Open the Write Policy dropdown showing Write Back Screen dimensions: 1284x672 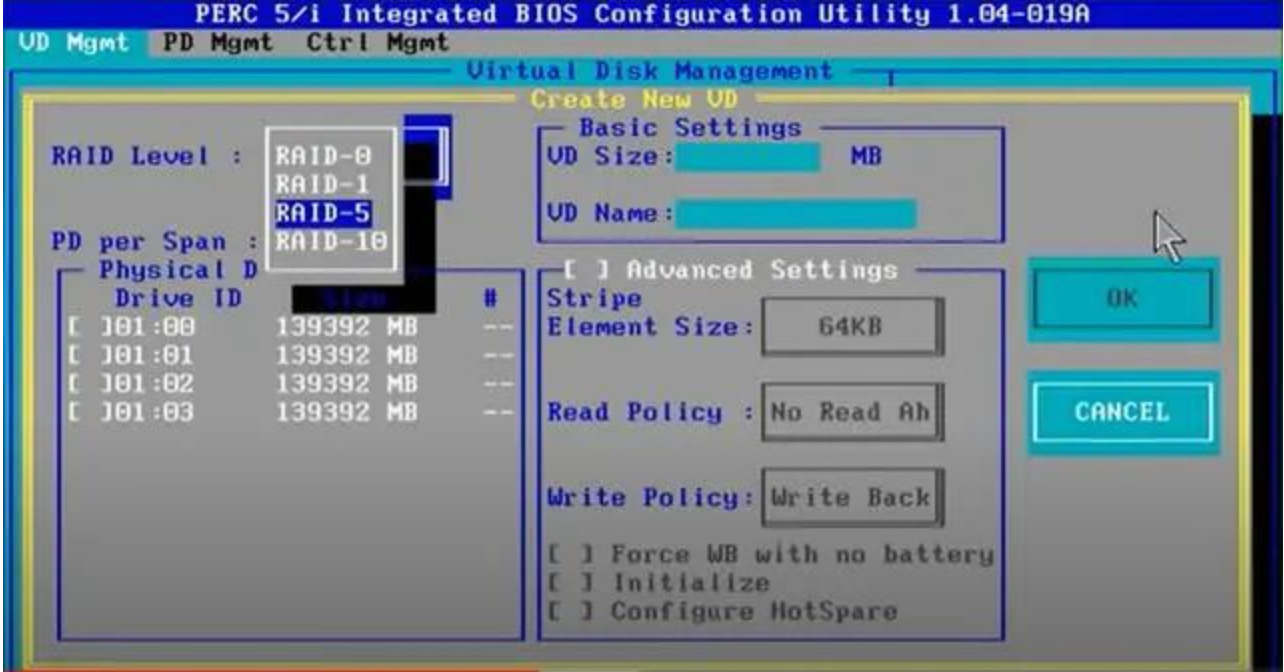852,497
